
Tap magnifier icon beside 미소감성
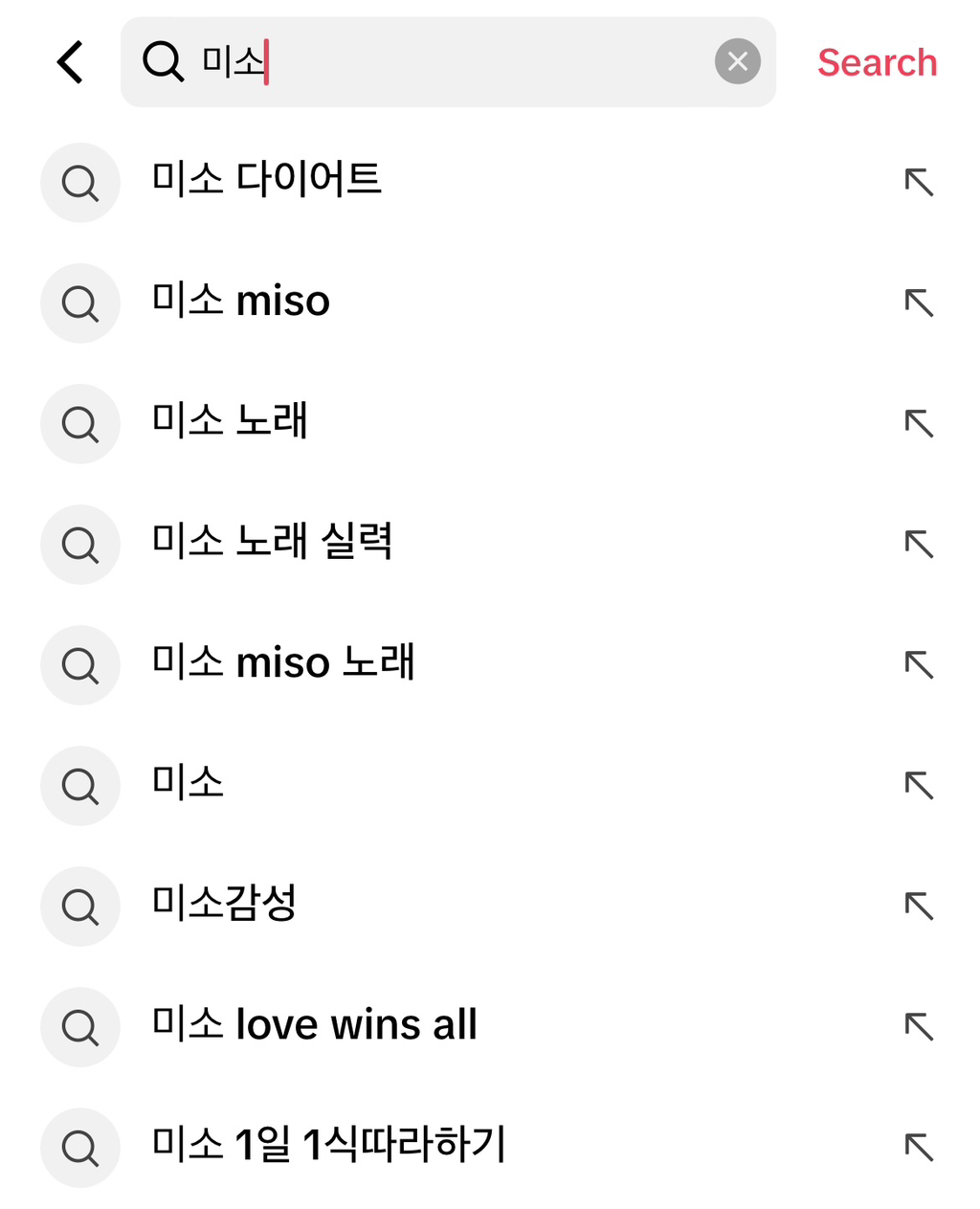pos(80,907)
